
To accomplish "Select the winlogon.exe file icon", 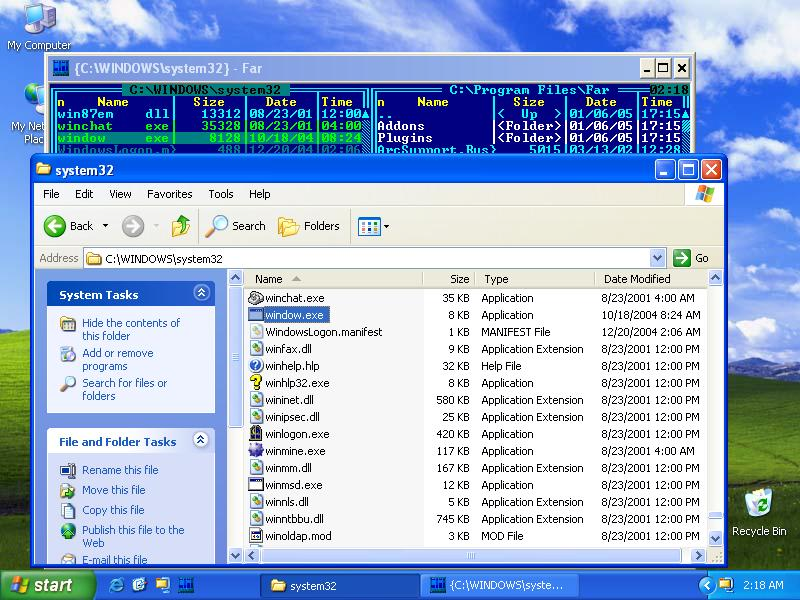I will (256, 434).
